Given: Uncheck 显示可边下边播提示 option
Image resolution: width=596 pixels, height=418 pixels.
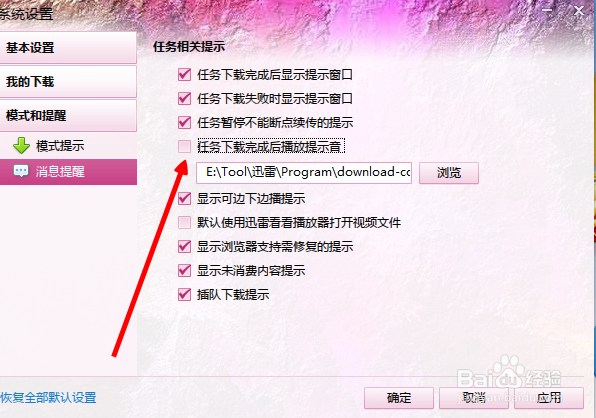Looking at the screenshot, I should (x=184, y=198).
